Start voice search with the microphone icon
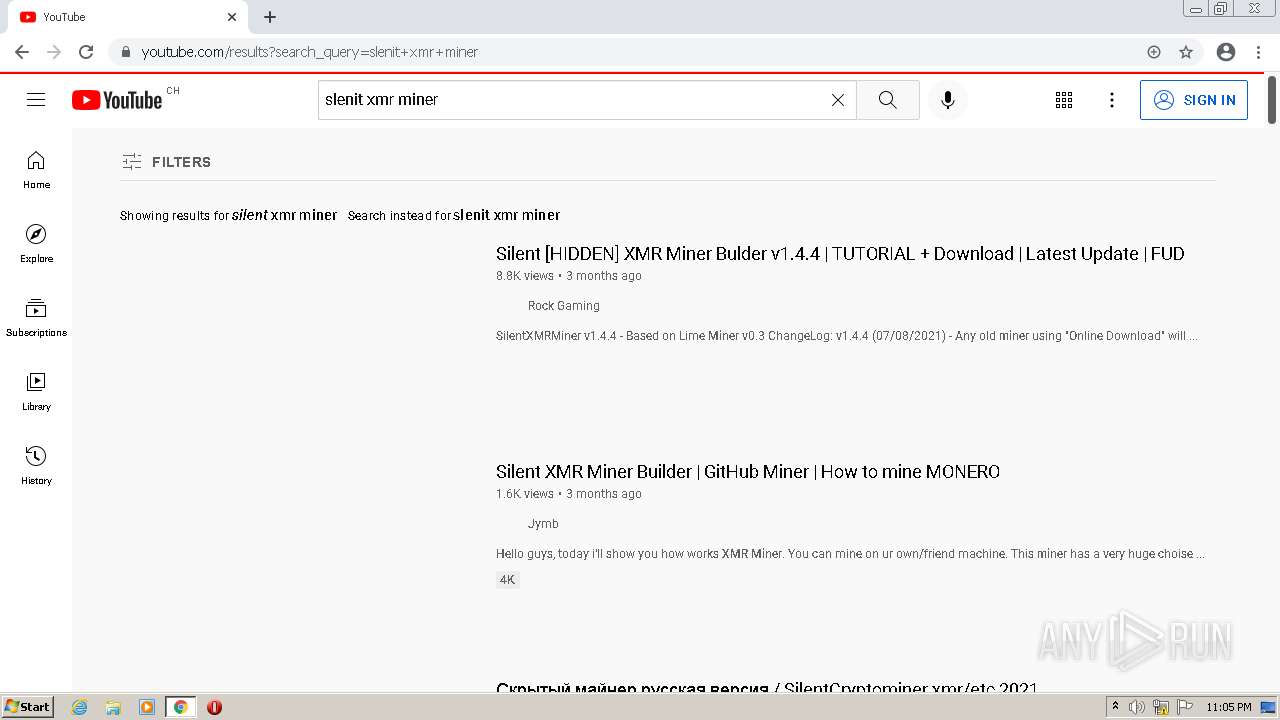Viewport: 1280px width, 720px height. tap(948, 100)
